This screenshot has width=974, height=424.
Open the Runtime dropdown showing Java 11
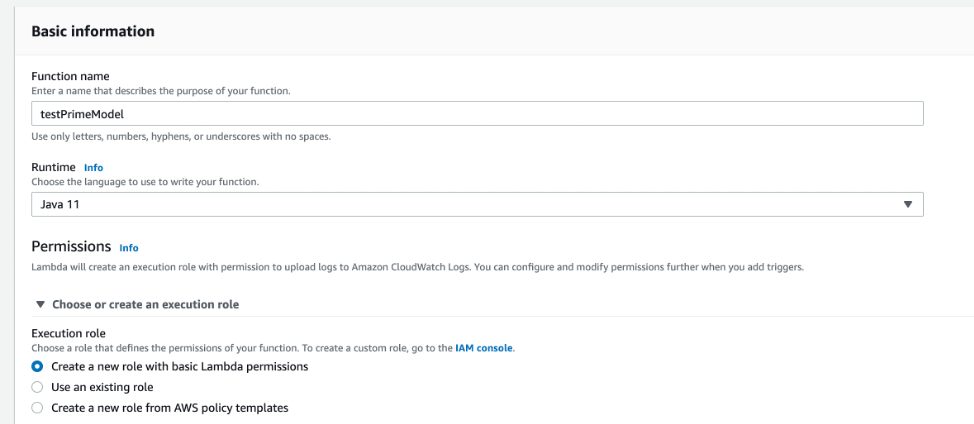[x=476, y=204]
